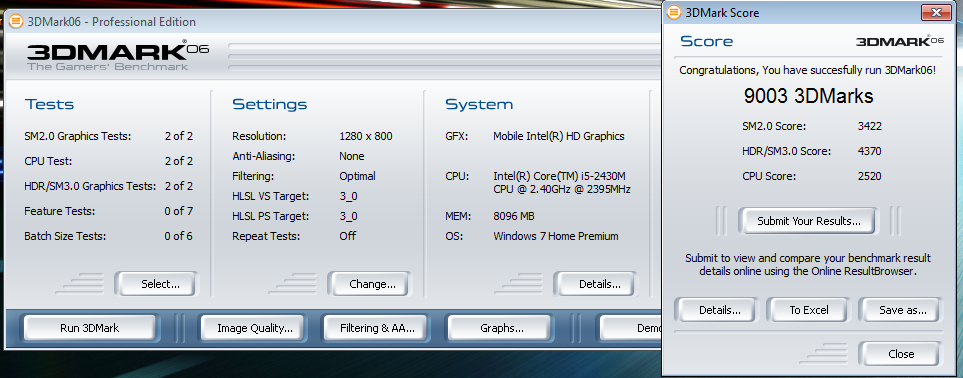This screenshot has width=963, height=378.
Task: Export scores with To Excel button
Action: coord(809,310)
